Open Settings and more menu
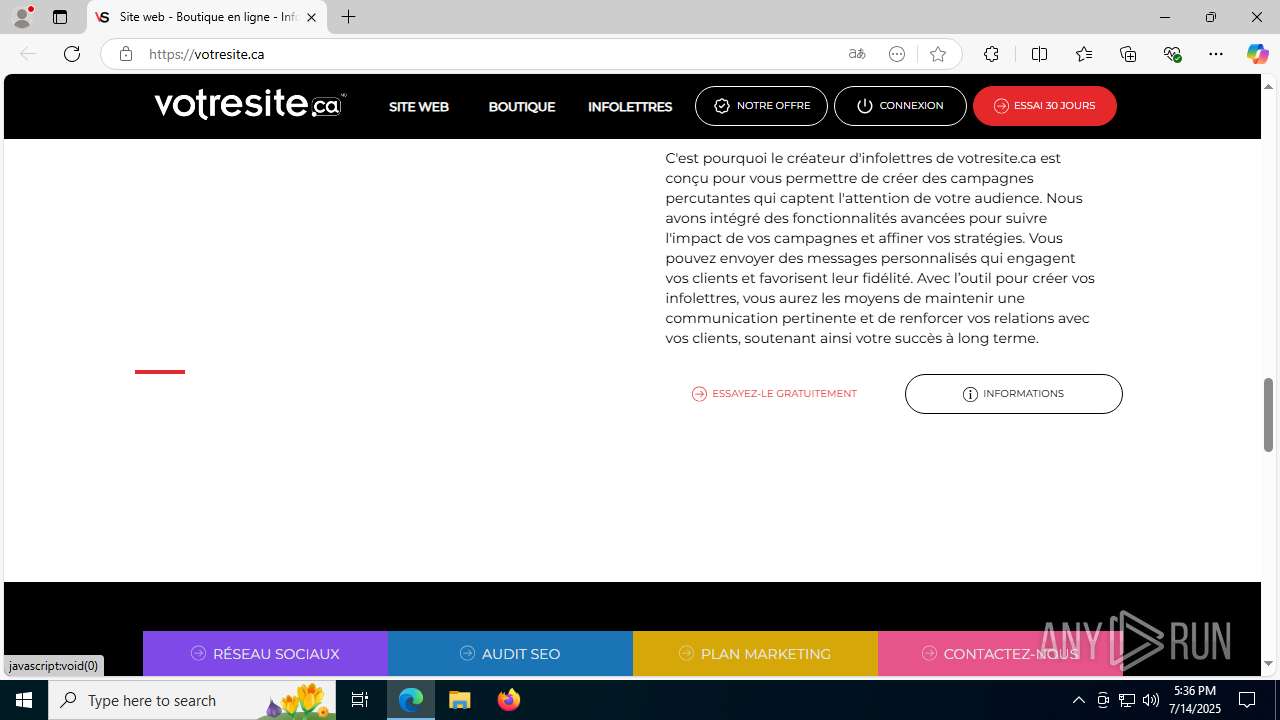The height and width of the screenshot is (720, 1280). click(1216, 54)
